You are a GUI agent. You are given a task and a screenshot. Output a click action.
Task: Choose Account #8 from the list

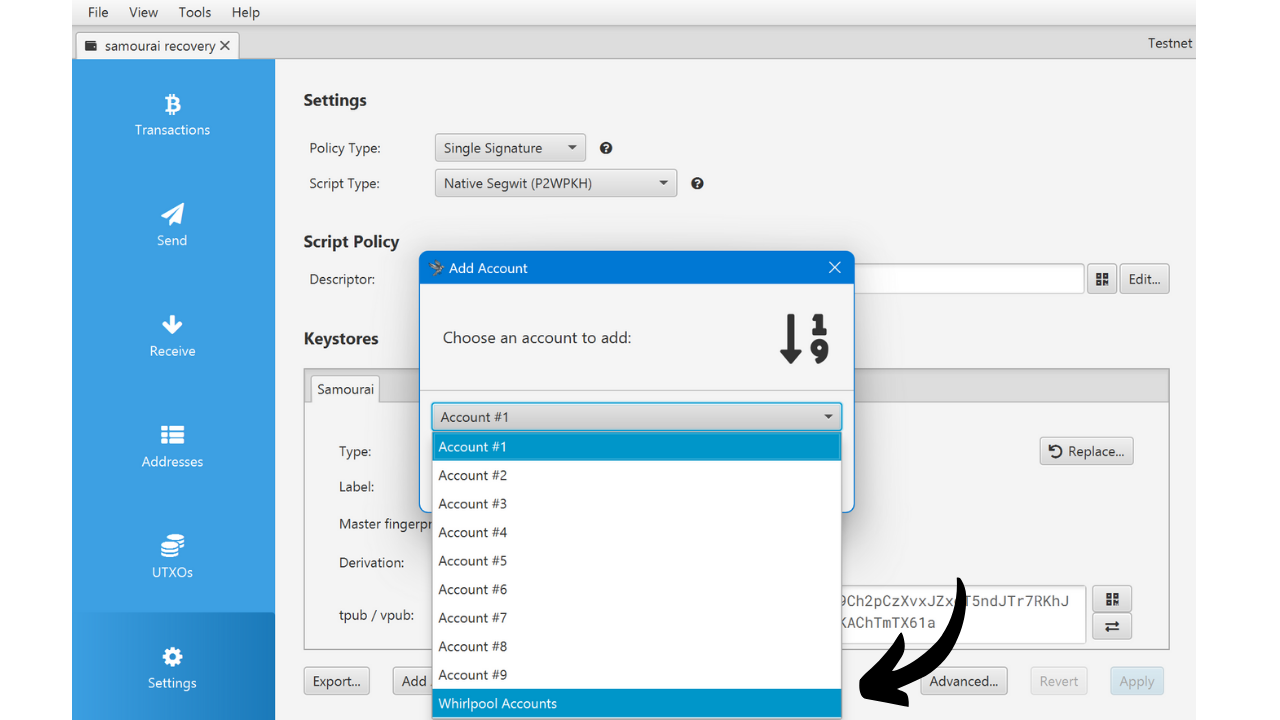637,646
